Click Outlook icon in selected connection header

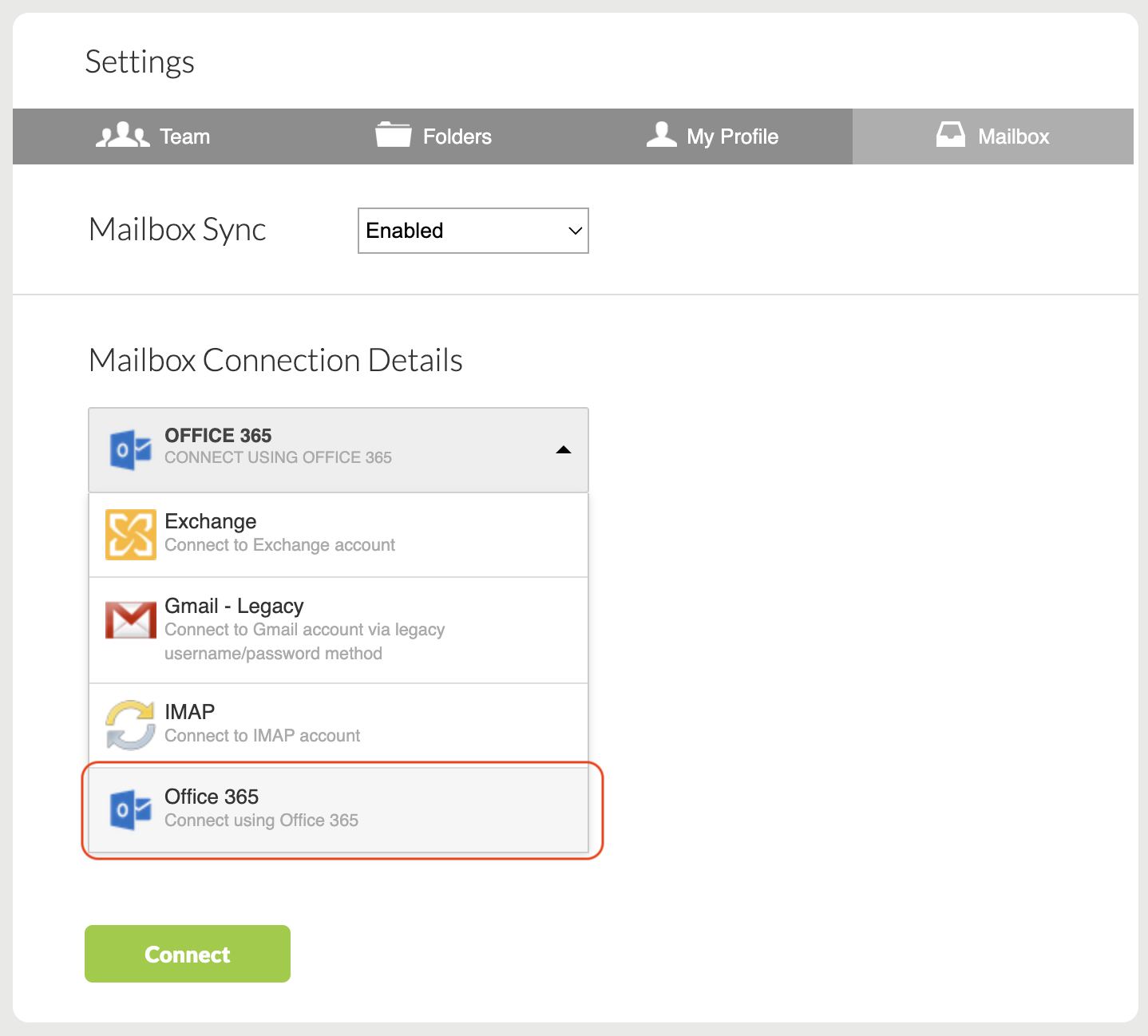(x=131, y=449)
